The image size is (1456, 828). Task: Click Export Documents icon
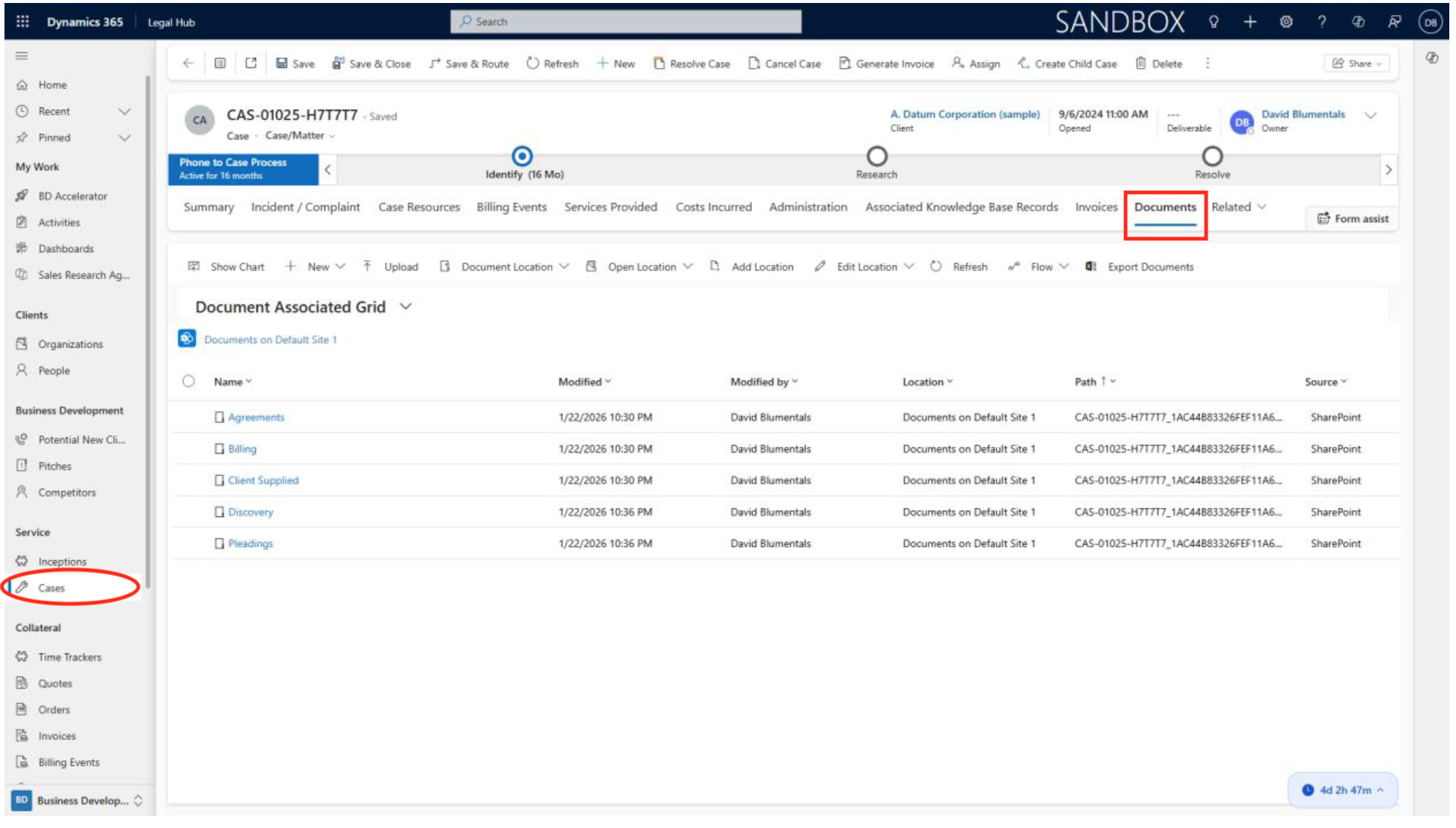coord(1091,266)
